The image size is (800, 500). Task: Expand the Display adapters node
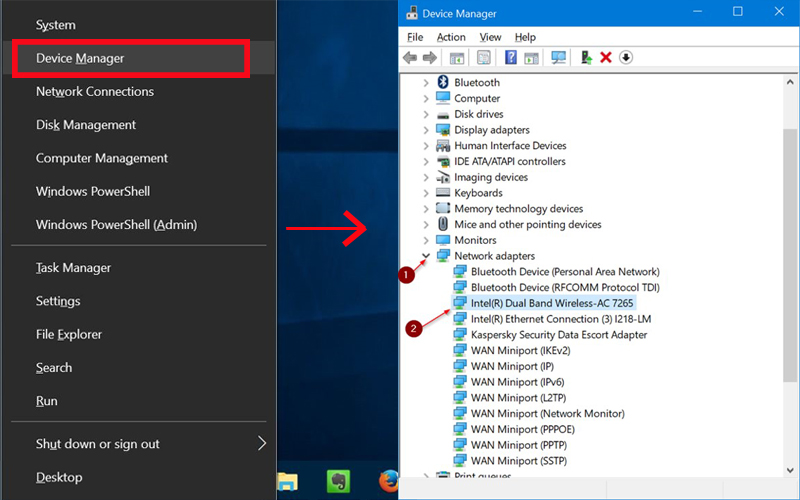point(427,130)
